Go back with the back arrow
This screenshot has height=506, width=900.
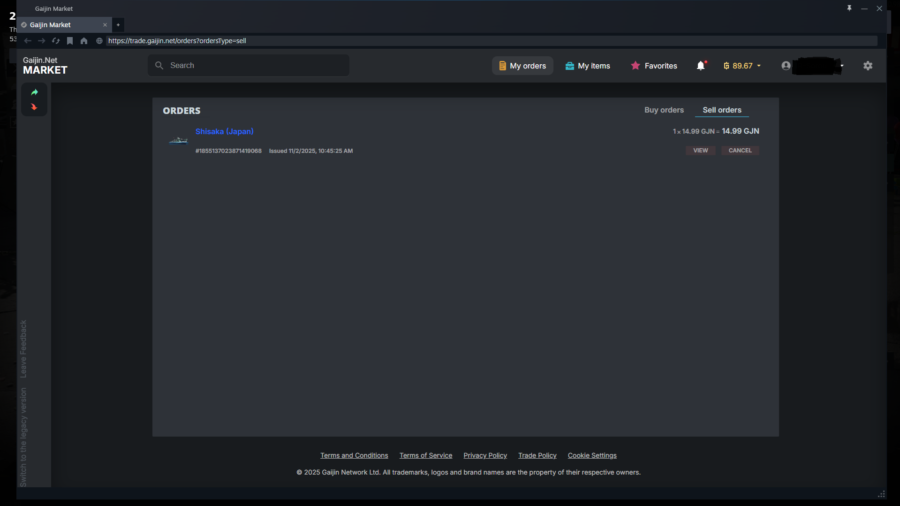pyautogui.click(x=28, y=41)
